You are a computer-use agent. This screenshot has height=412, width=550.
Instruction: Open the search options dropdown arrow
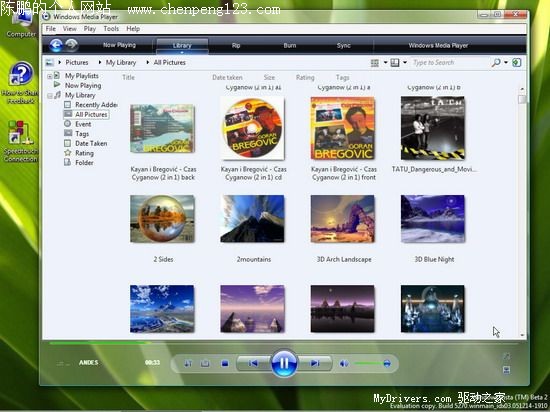point(506,63)
